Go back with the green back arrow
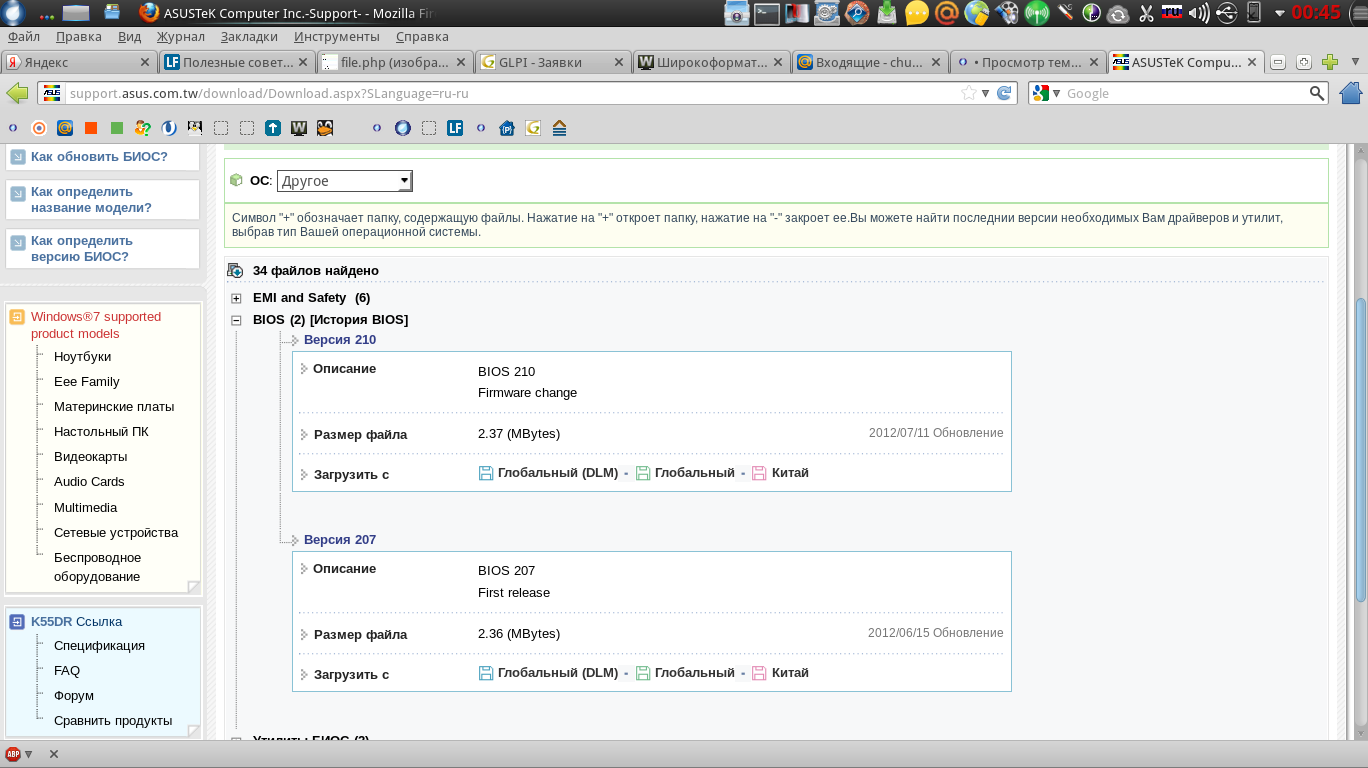The width and height of the screenshot is (1368, 768). tap(17, 93)
